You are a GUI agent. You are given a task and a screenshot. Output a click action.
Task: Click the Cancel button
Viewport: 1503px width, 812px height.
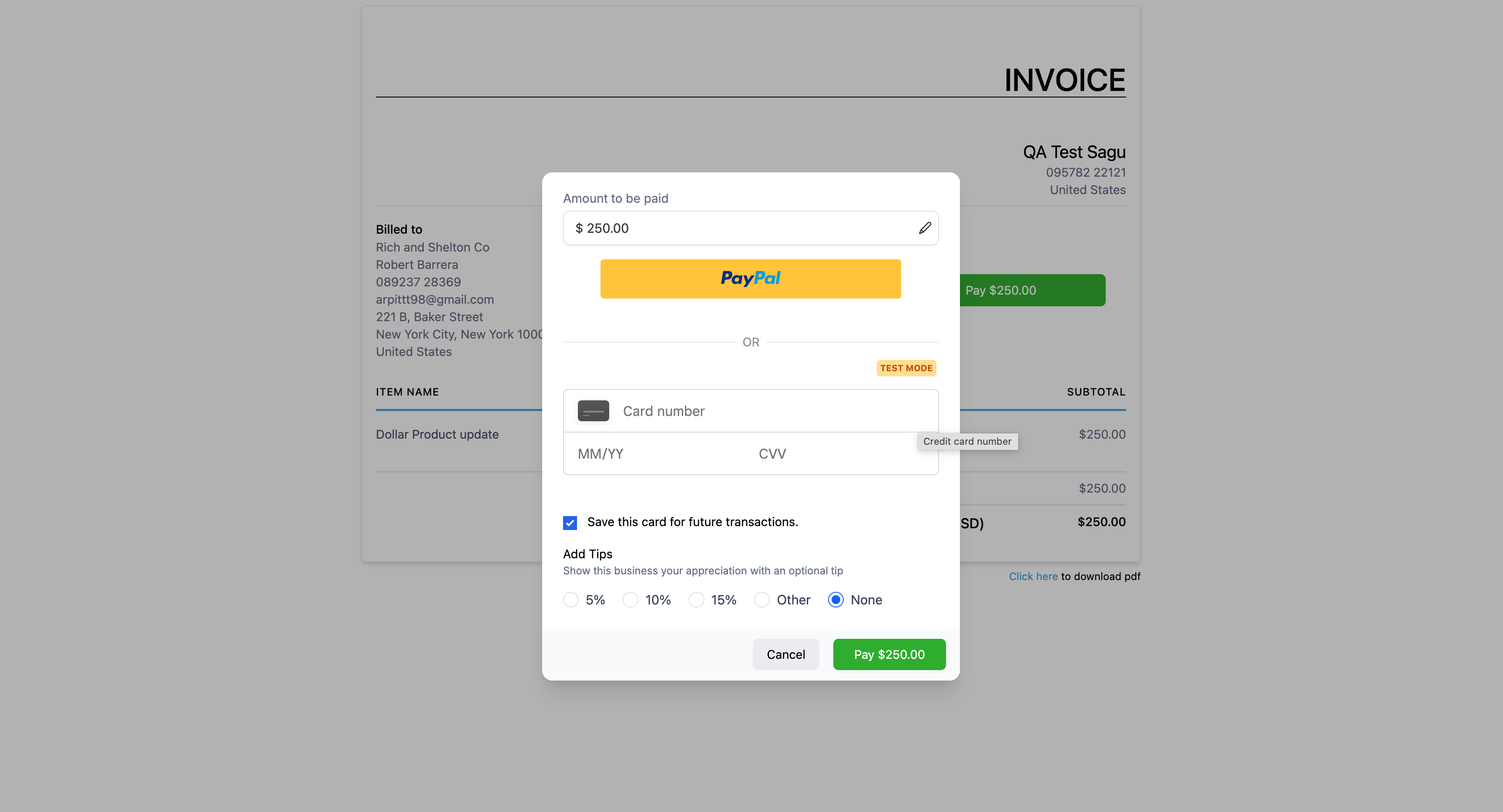tap(785, 654)
